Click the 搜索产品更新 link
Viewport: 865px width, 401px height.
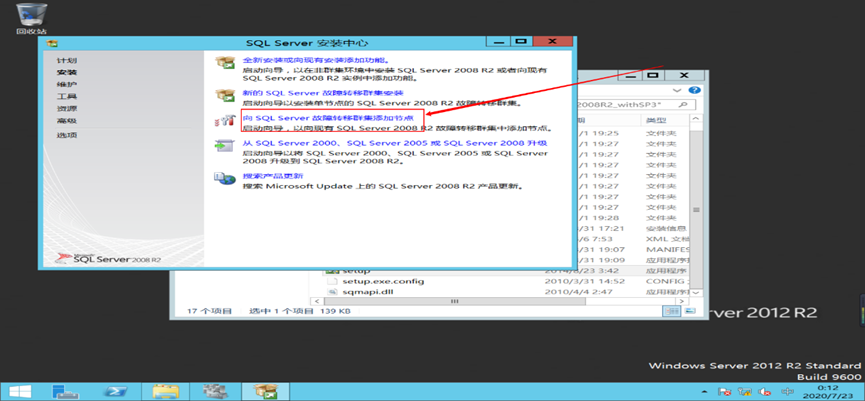pyautogui.click(x=274, y=176)
